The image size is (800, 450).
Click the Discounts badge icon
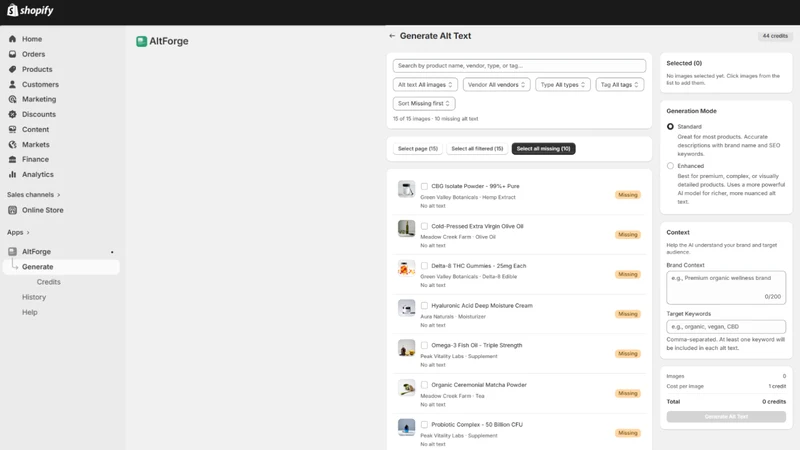coord(12,114)
